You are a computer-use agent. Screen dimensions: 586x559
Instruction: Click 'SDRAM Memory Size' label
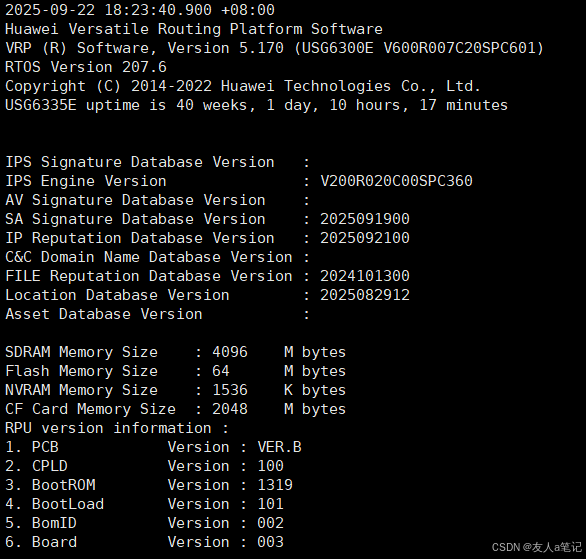[81, 352]
